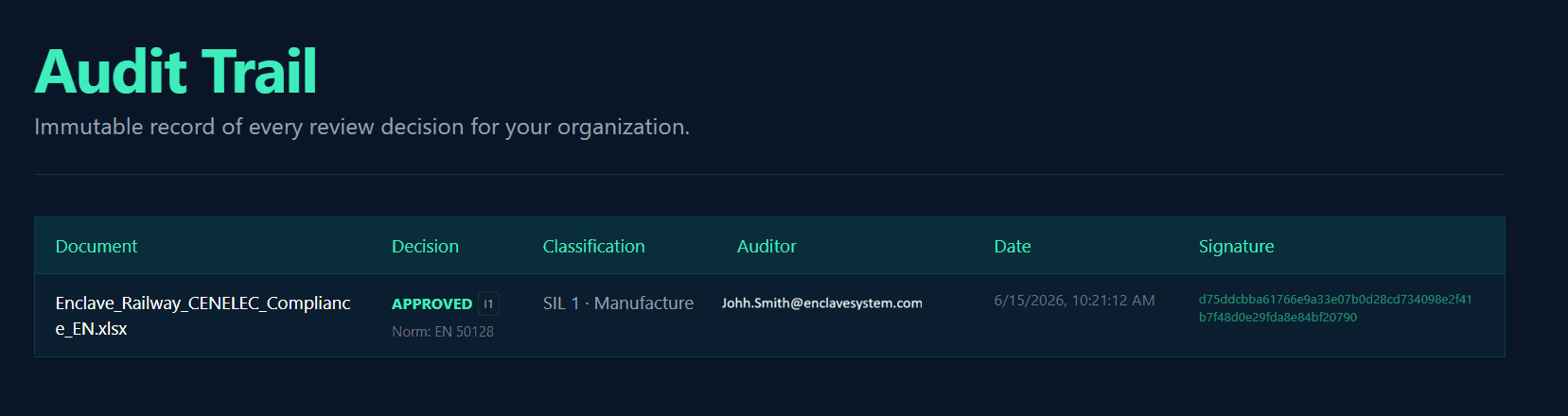Image resolution: width=1568 pixels, height=416 pixels.
Task: Click the Audit Trail page heading
Action: (x=176, y=72)
